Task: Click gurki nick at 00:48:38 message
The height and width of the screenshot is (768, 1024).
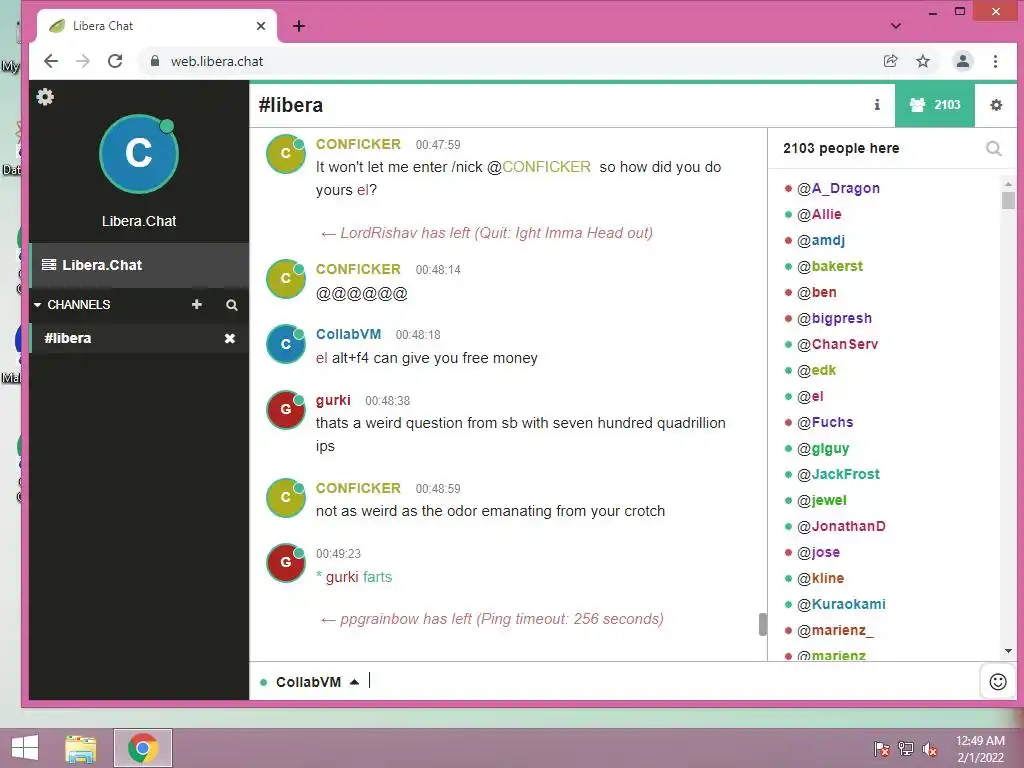Action: (333, 400)
